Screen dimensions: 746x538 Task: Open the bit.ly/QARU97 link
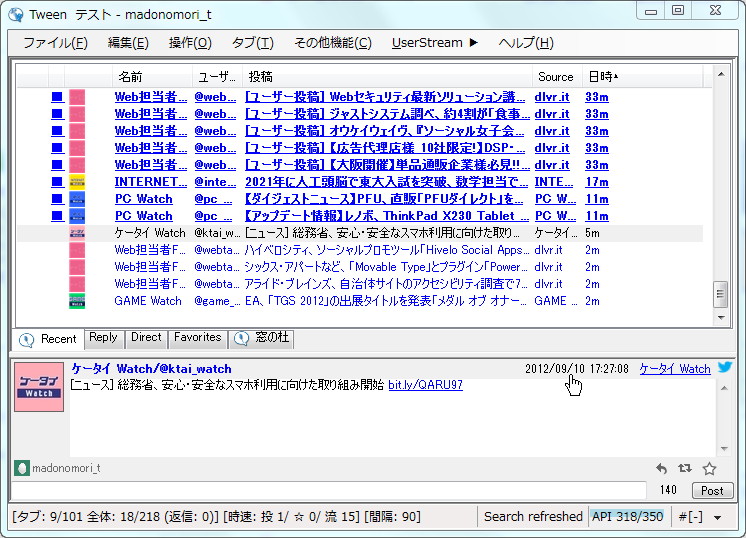tap(425, 385)
